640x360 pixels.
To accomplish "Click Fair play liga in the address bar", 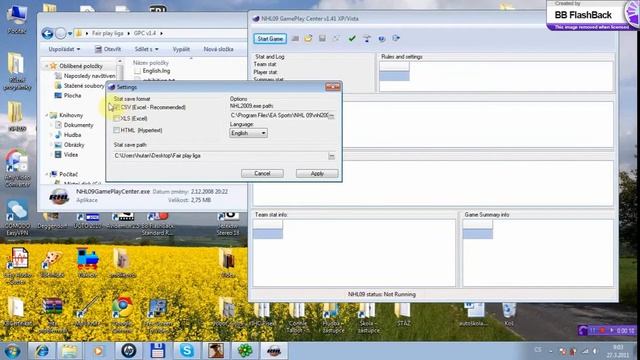I will pyautogui.click(x=107, y=33).
